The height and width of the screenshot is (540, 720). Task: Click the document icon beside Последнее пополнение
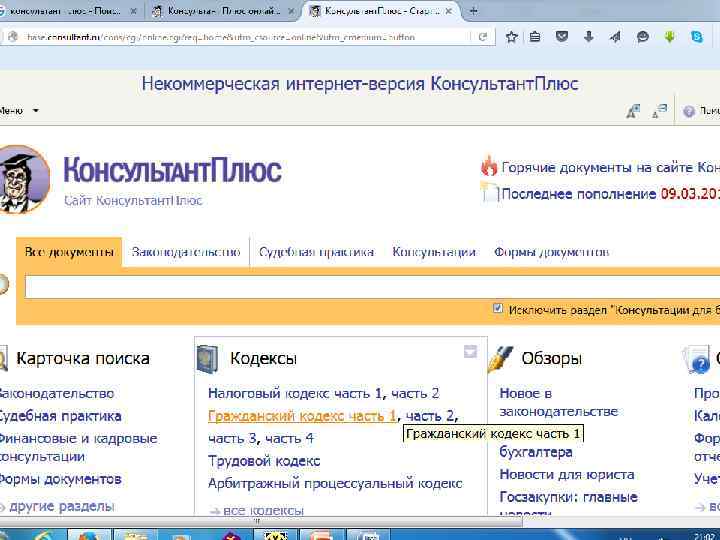(x=489, y=192)
